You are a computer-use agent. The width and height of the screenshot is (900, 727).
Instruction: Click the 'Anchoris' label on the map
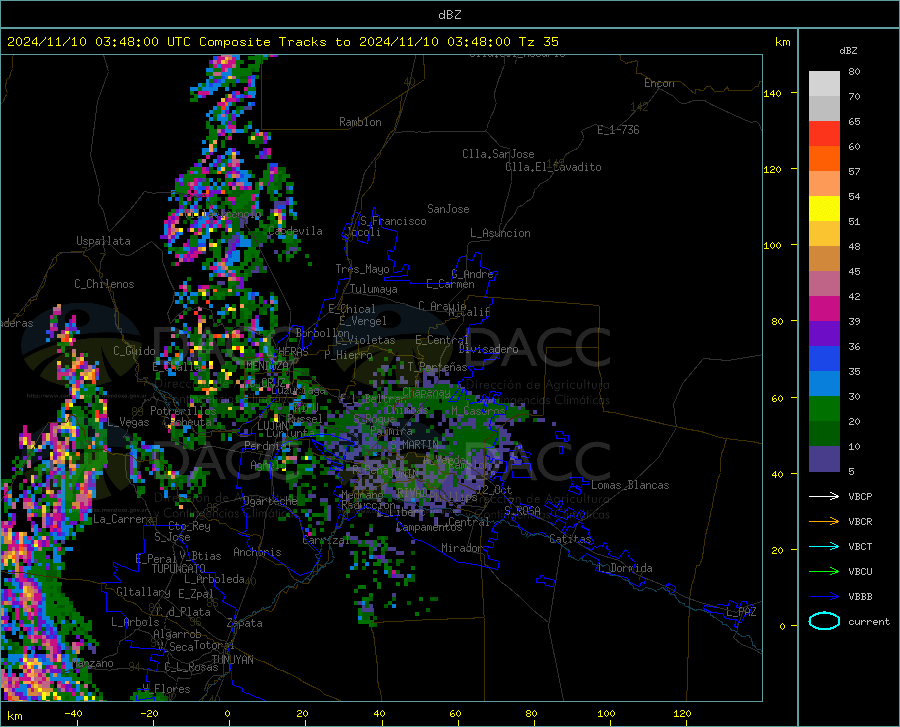(x=257, y=552)
